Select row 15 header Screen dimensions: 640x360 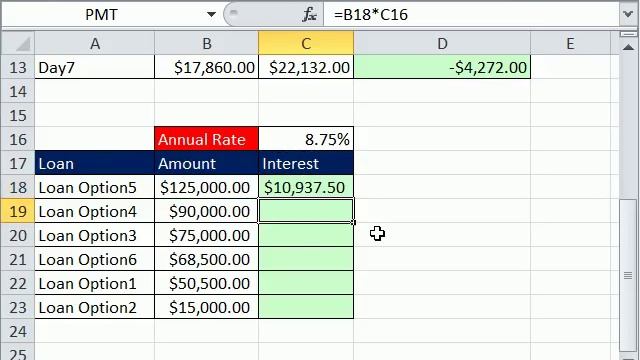coord(18,116)
